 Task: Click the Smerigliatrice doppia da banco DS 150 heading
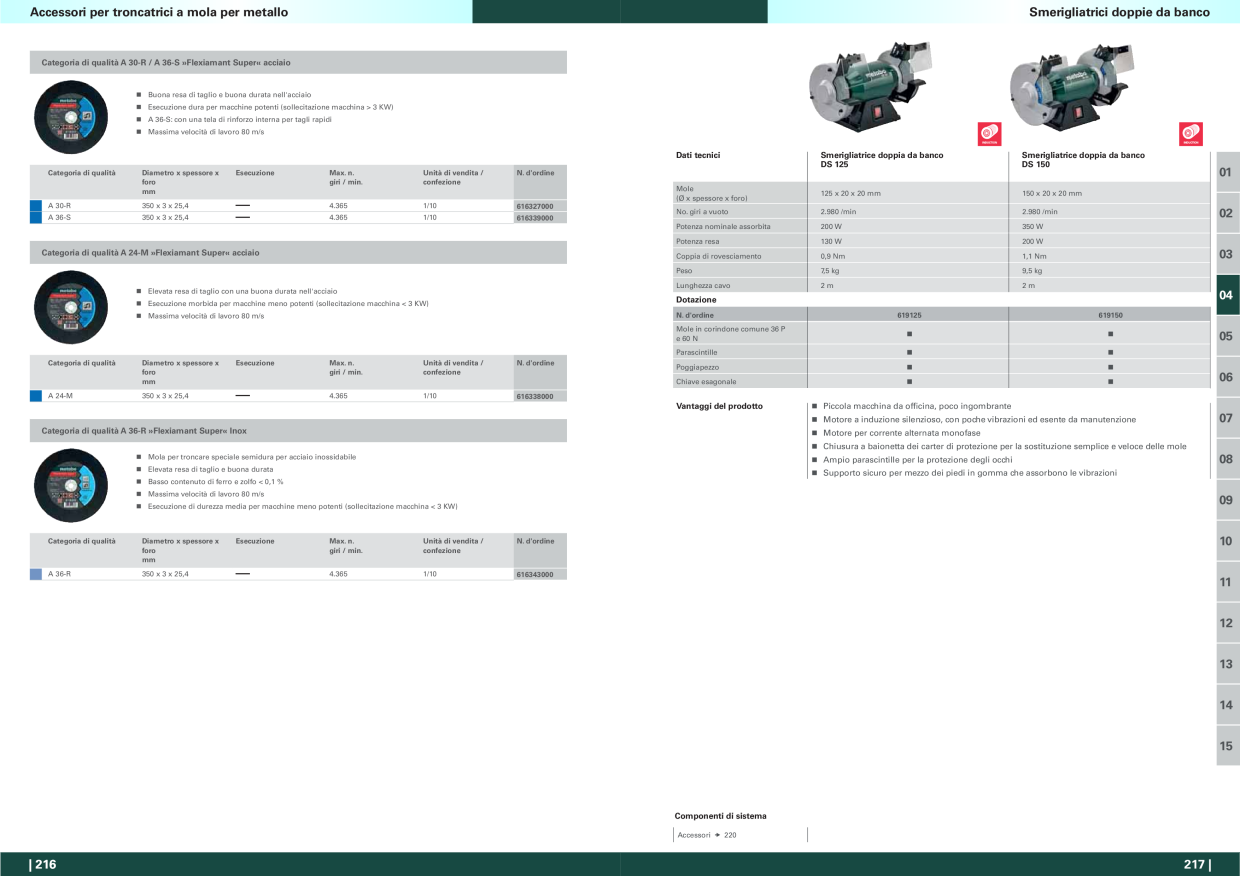(x=1083, y=159)
